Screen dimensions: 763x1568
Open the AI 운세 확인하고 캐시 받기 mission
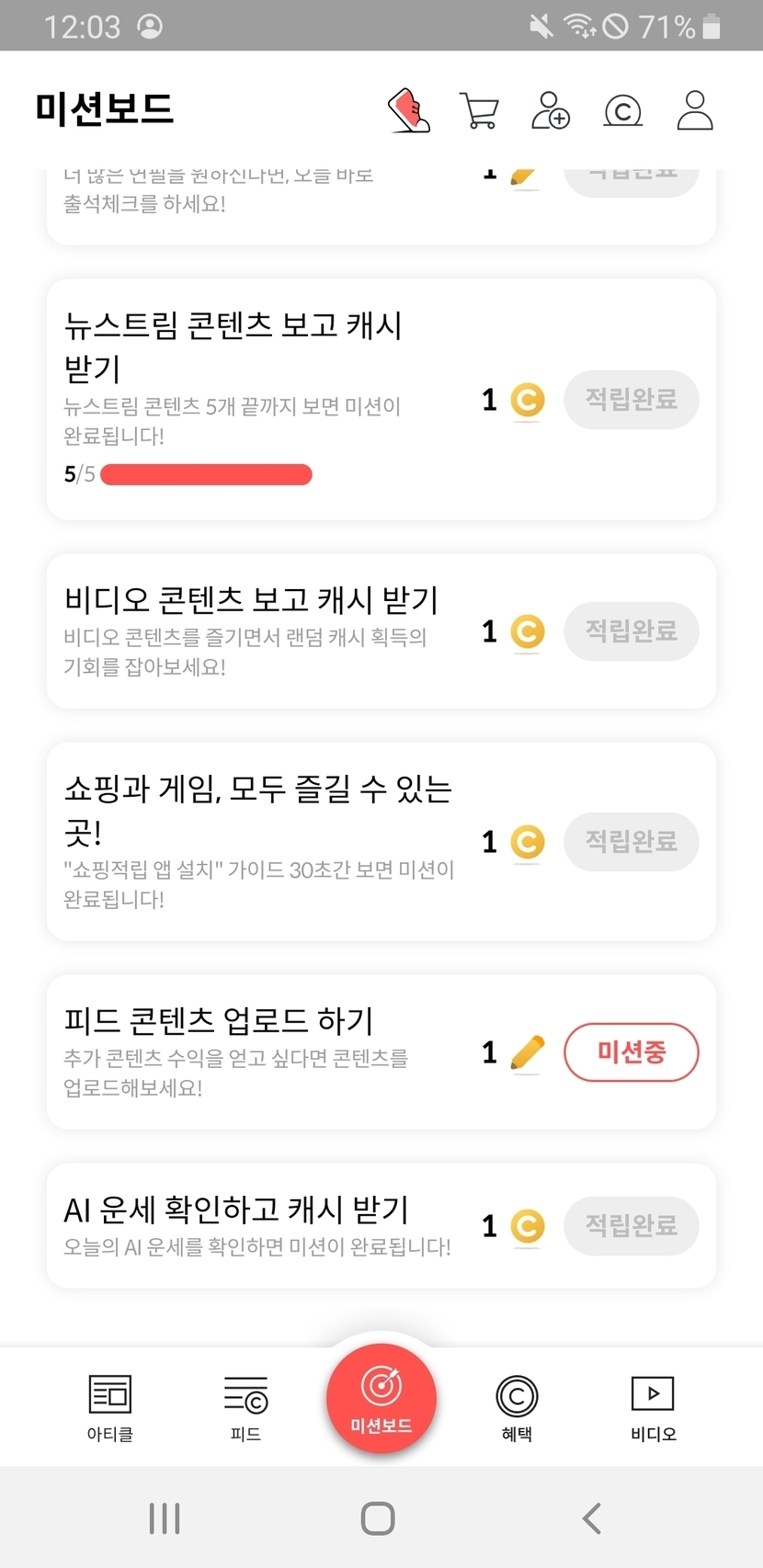point(257,1224)
